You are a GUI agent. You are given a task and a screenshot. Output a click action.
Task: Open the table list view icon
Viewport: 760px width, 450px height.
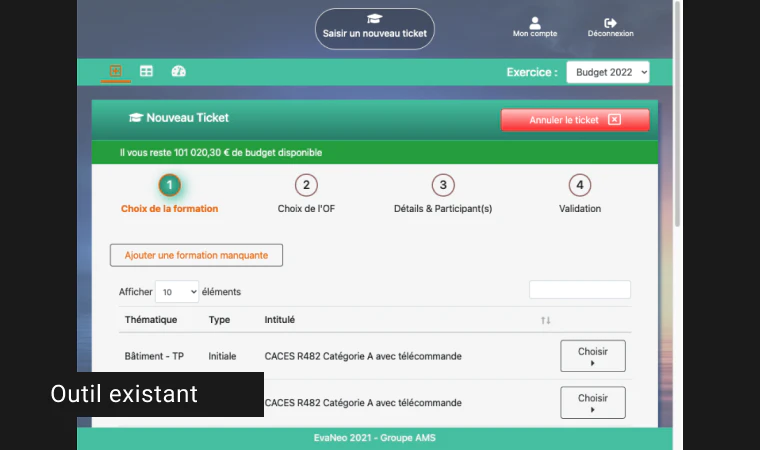[x=146, y=71]
